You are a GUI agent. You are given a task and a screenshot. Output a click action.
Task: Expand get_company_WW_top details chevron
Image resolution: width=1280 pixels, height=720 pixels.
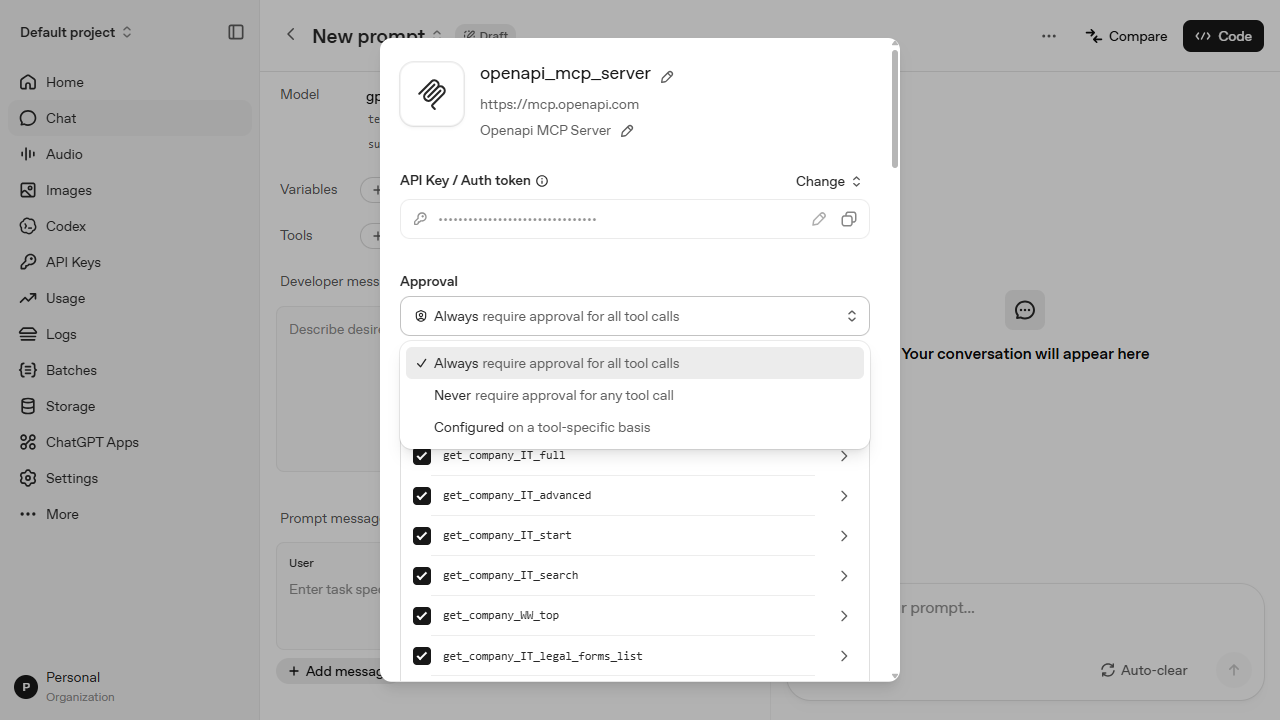pos(844,616)
